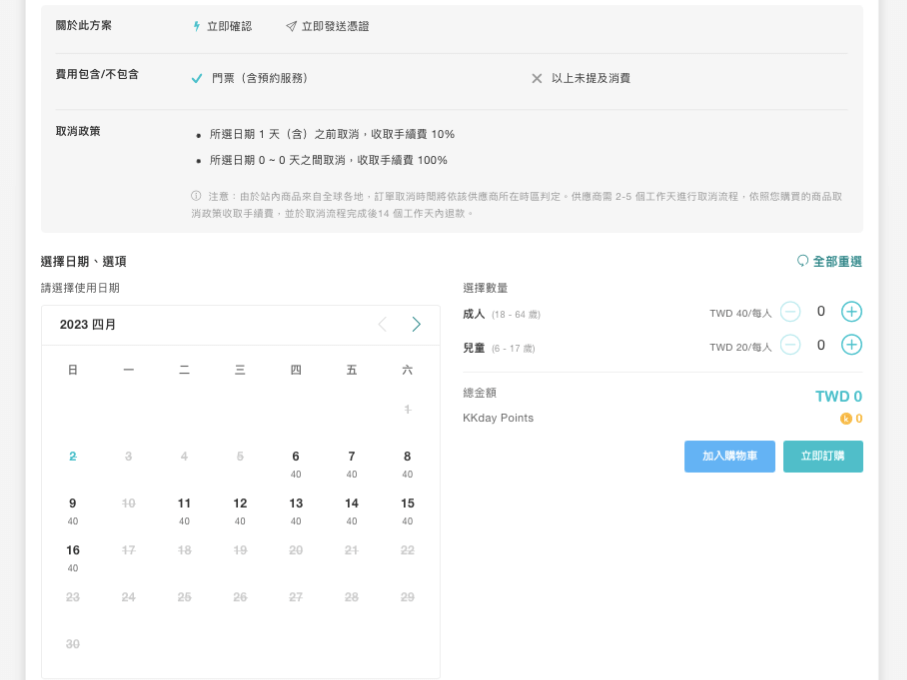
Task: Go to next month in calendar
Action: click(416, 324)
